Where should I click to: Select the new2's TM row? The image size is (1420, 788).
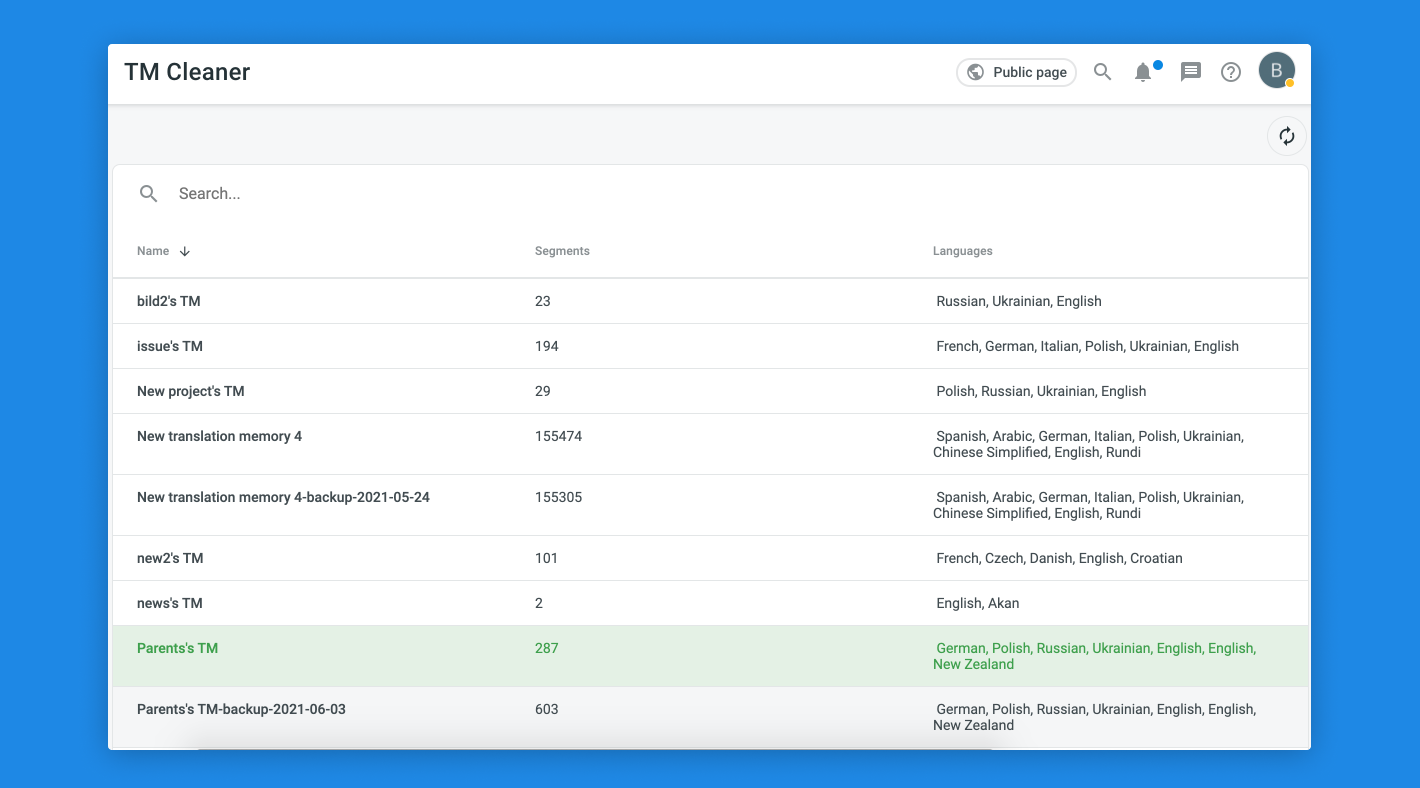pyautogui.click(x=710, y=558)
